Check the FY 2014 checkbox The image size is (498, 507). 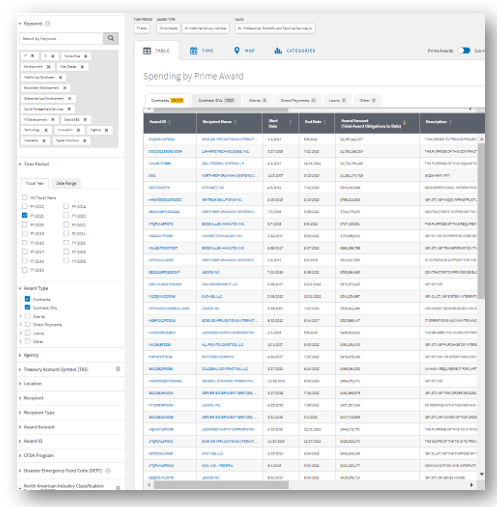66,206
